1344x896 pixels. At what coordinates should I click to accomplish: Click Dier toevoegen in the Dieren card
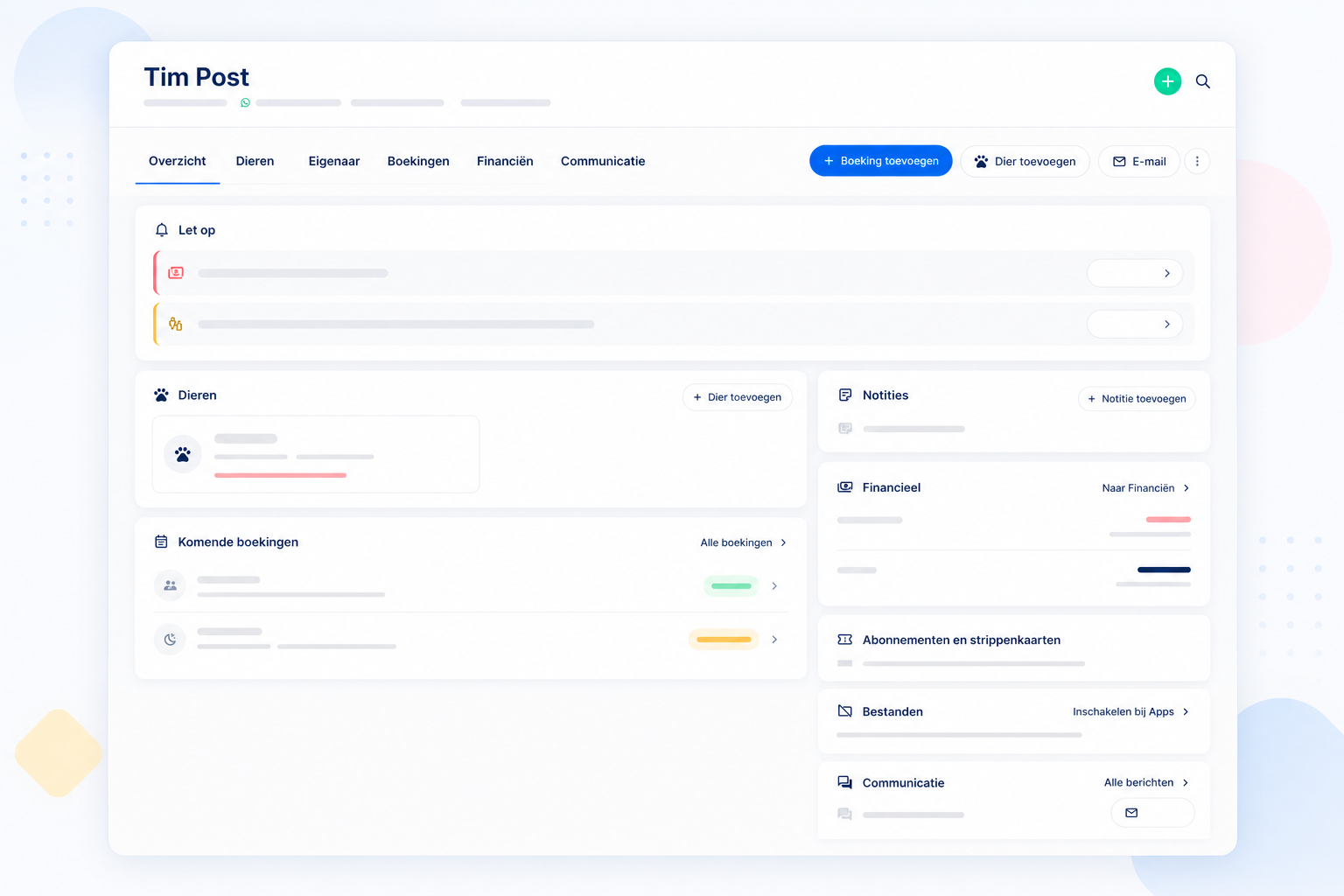(738, 397)
